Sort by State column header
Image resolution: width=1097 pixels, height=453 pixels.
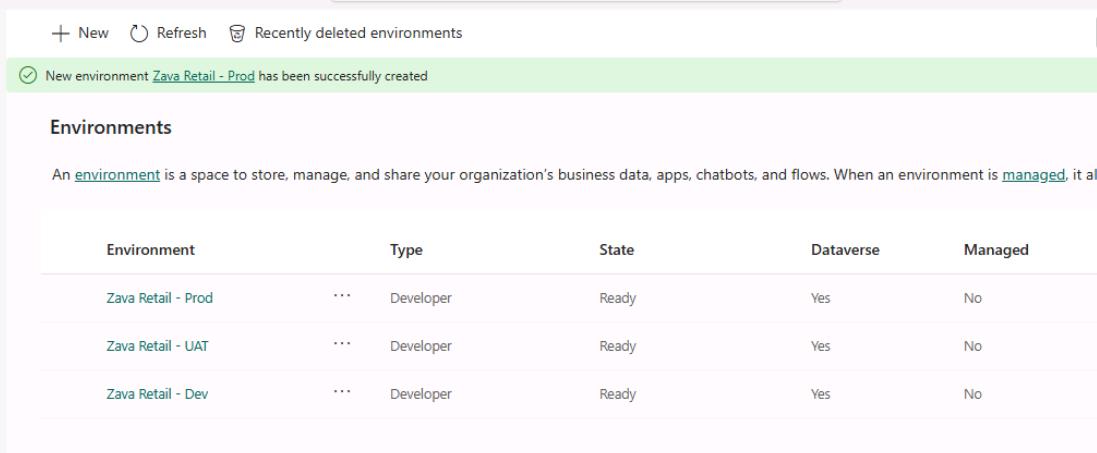616,250
